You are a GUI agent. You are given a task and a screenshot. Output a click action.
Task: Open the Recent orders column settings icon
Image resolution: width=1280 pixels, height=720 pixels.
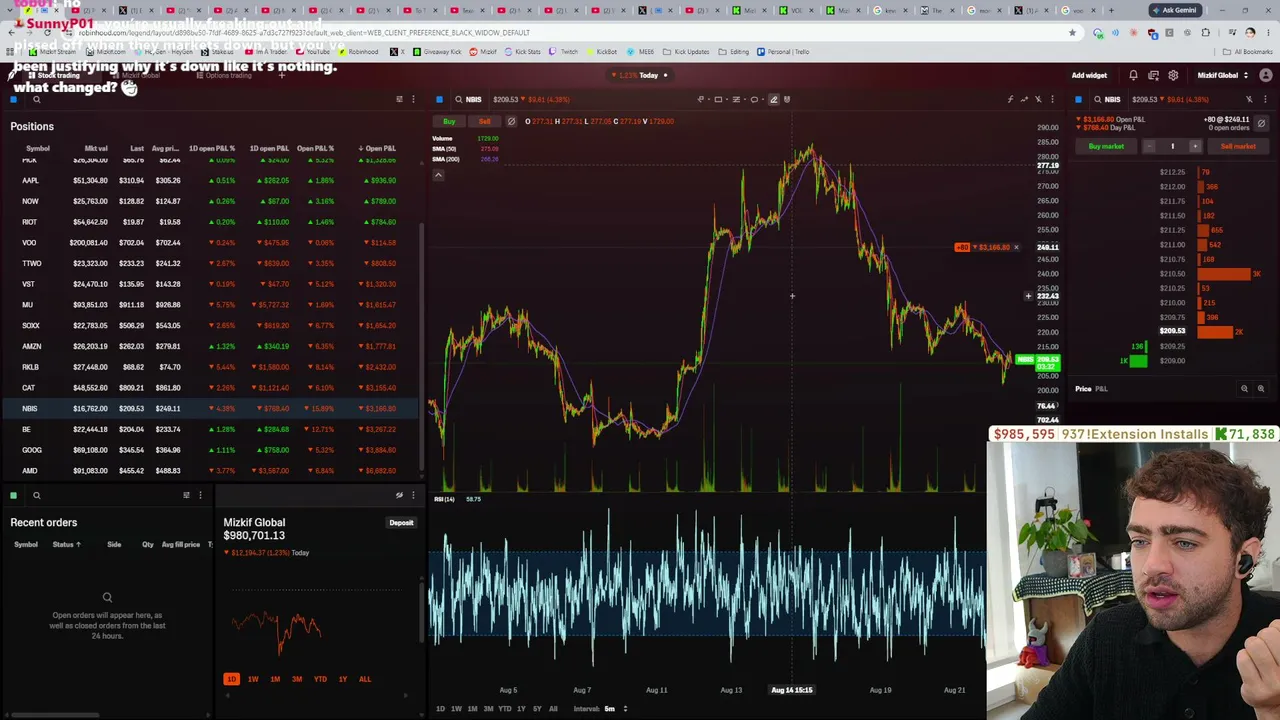point(186,495)
